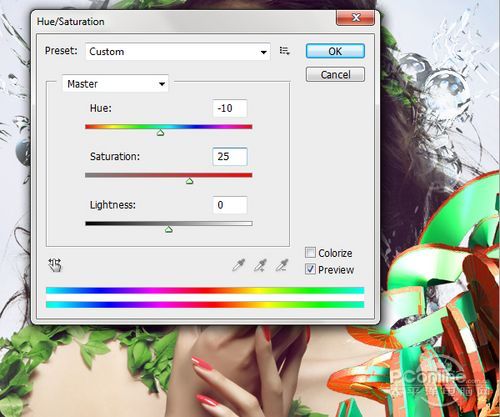
Task: Click OK to apply adjustment
Action: [335, 51]
